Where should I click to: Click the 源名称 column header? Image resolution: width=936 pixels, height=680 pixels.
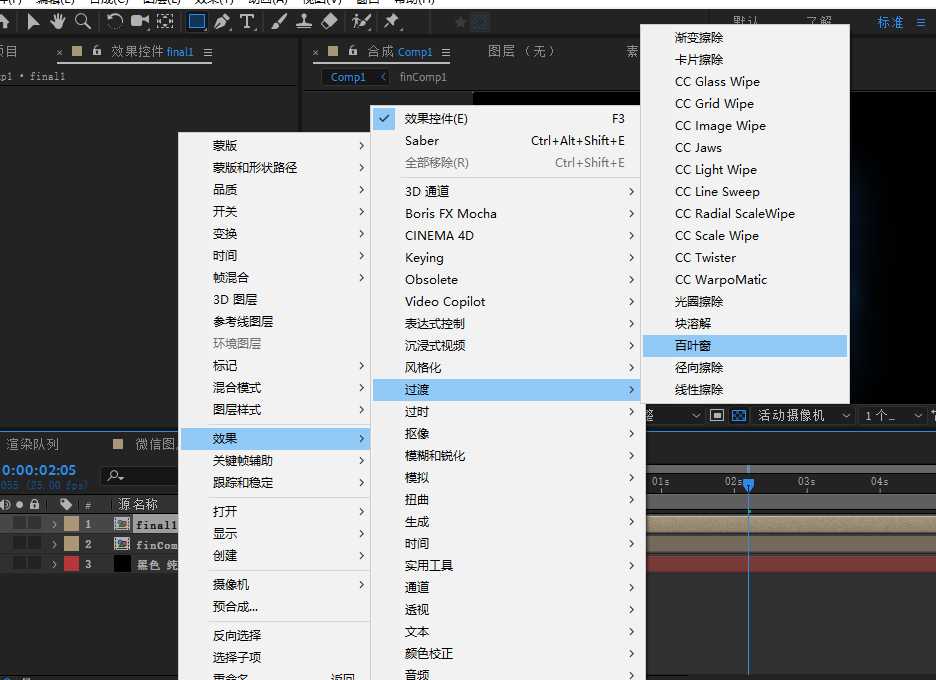137,504
